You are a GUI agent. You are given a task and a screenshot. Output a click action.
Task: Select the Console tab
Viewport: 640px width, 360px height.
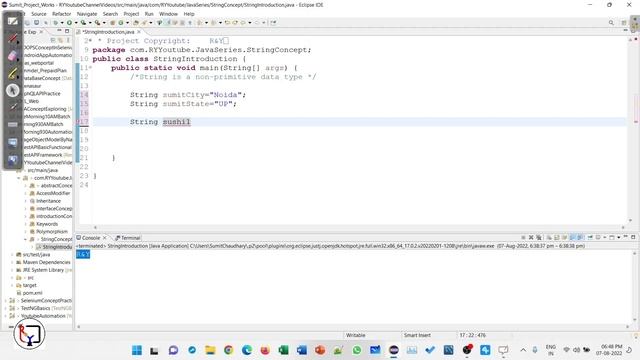tap(91, 238)
